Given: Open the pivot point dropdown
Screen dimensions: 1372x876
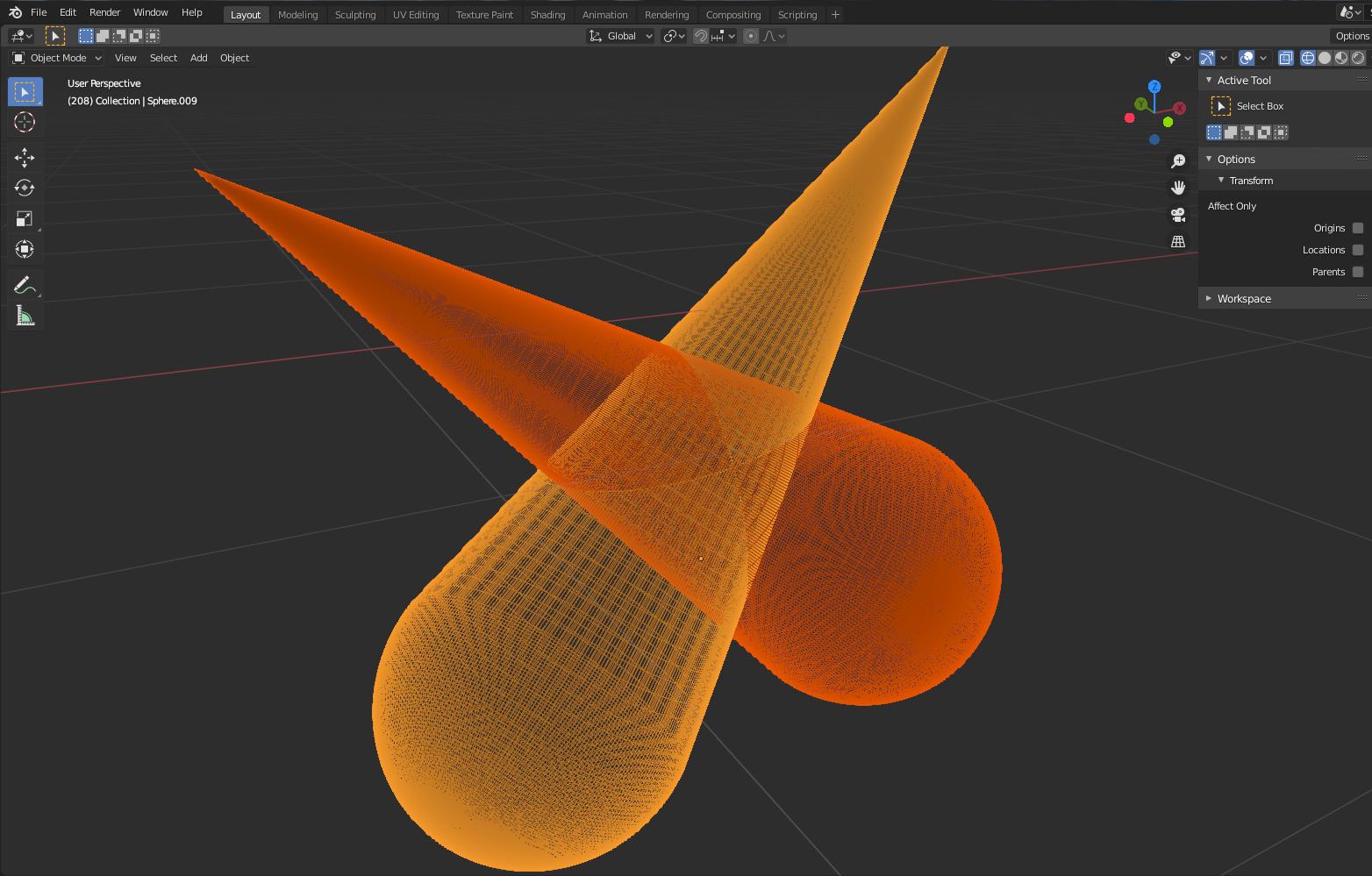Looking at the screenshot, I should tap(674, 36).
